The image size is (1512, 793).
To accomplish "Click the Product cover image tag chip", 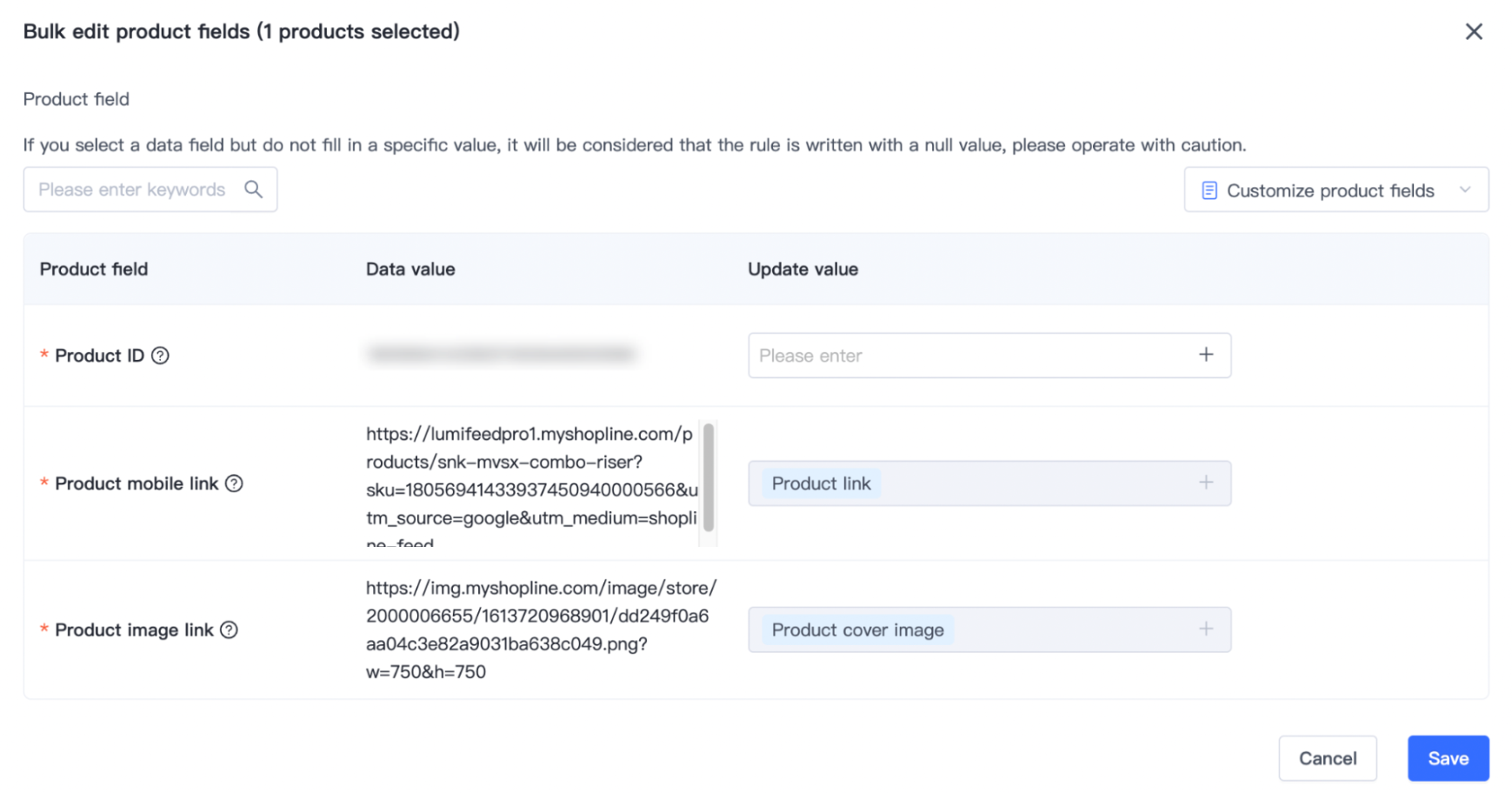I will (857, 630).
